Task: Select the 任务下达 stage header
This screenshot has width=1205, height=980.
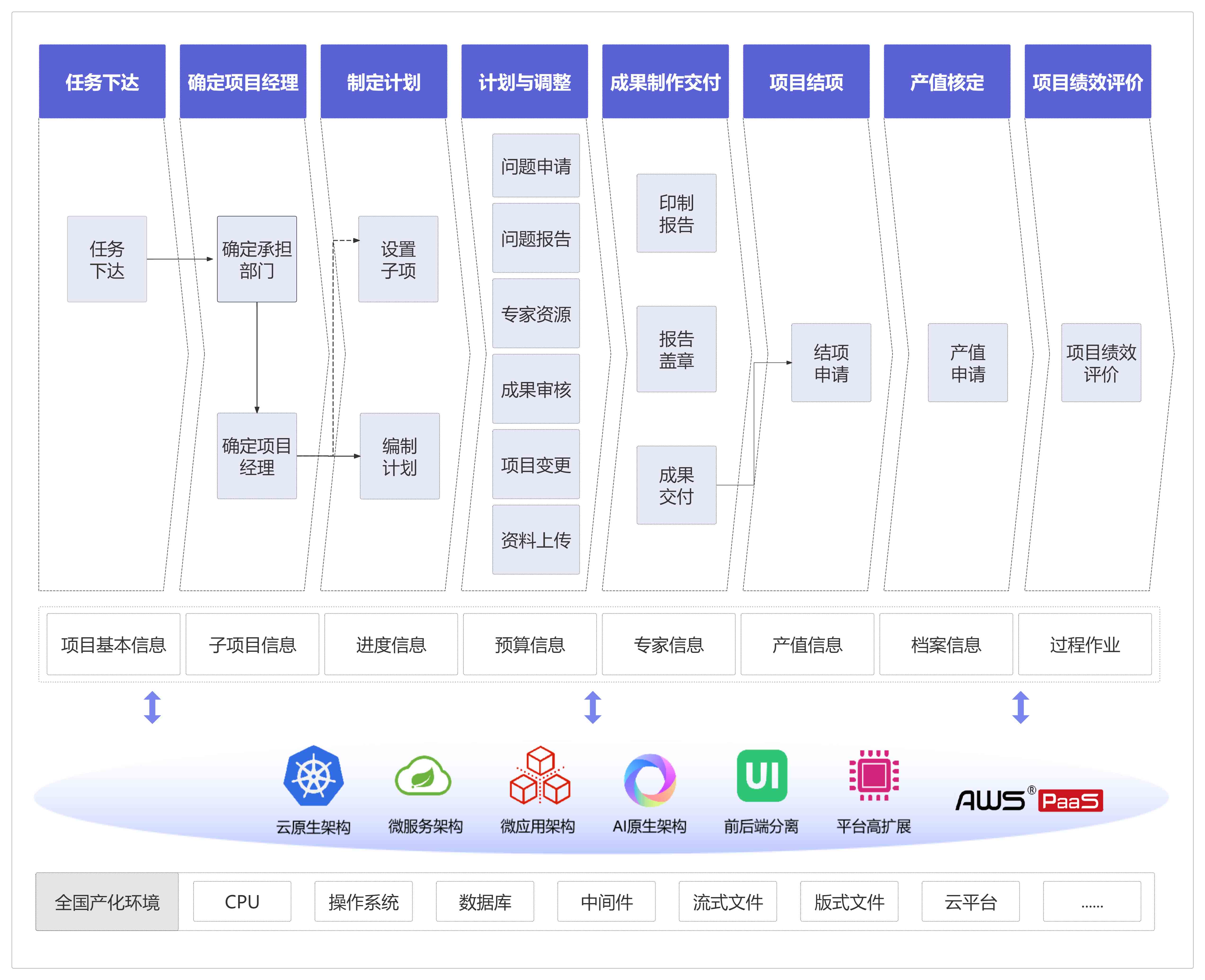Action: pos(102,82)
